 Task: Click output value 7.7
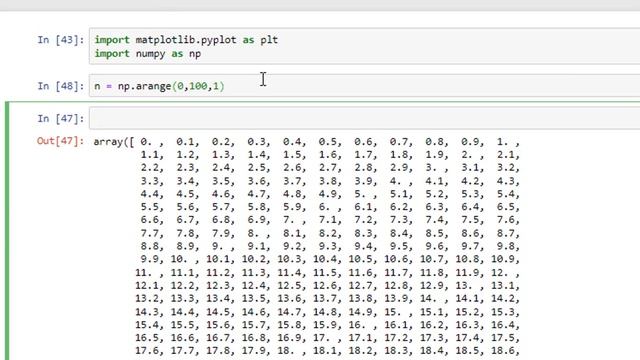click(150, 233)
